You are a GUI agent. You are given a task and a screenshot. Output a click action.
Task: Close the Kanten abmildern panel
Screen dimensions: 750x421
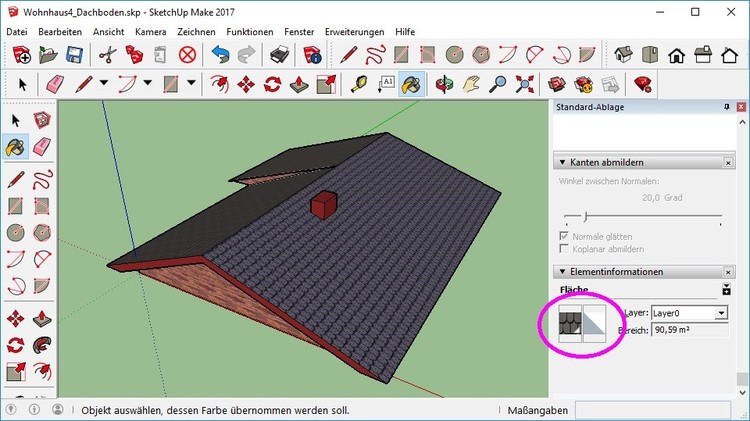click(728, 163)
